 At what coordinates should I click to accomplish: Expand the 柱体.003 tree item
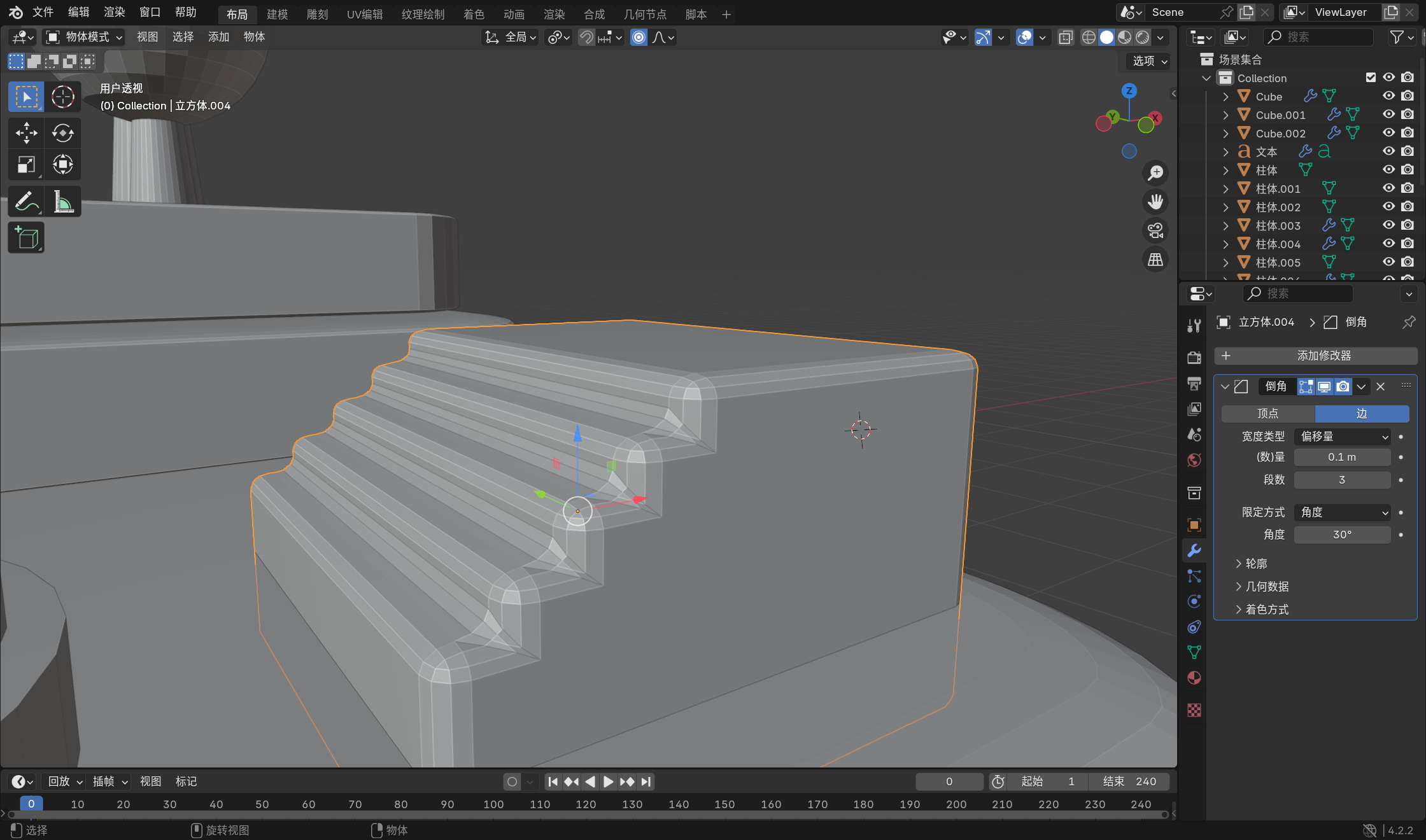click(x=1225, y=225)
